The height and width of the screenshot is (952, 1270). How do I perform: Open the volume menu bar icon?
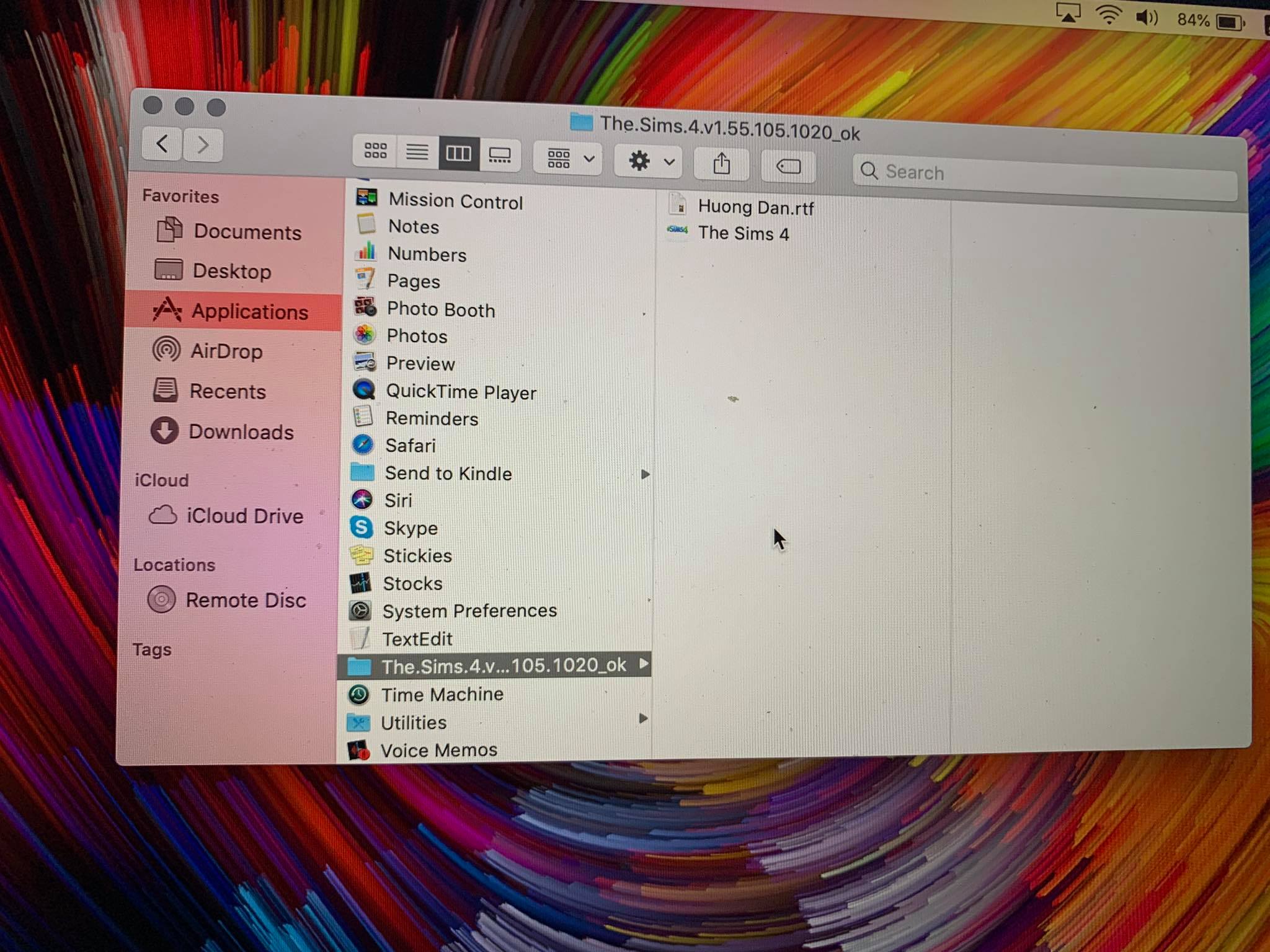click(x=1147, y=17)
